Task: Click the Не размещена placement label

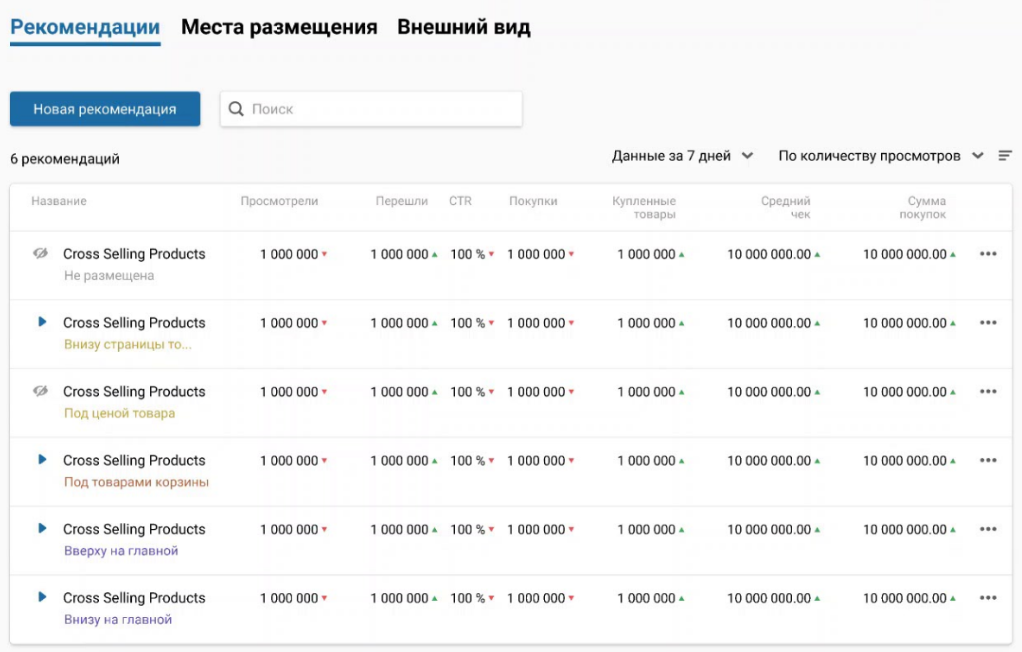Action: coord(109,276)
